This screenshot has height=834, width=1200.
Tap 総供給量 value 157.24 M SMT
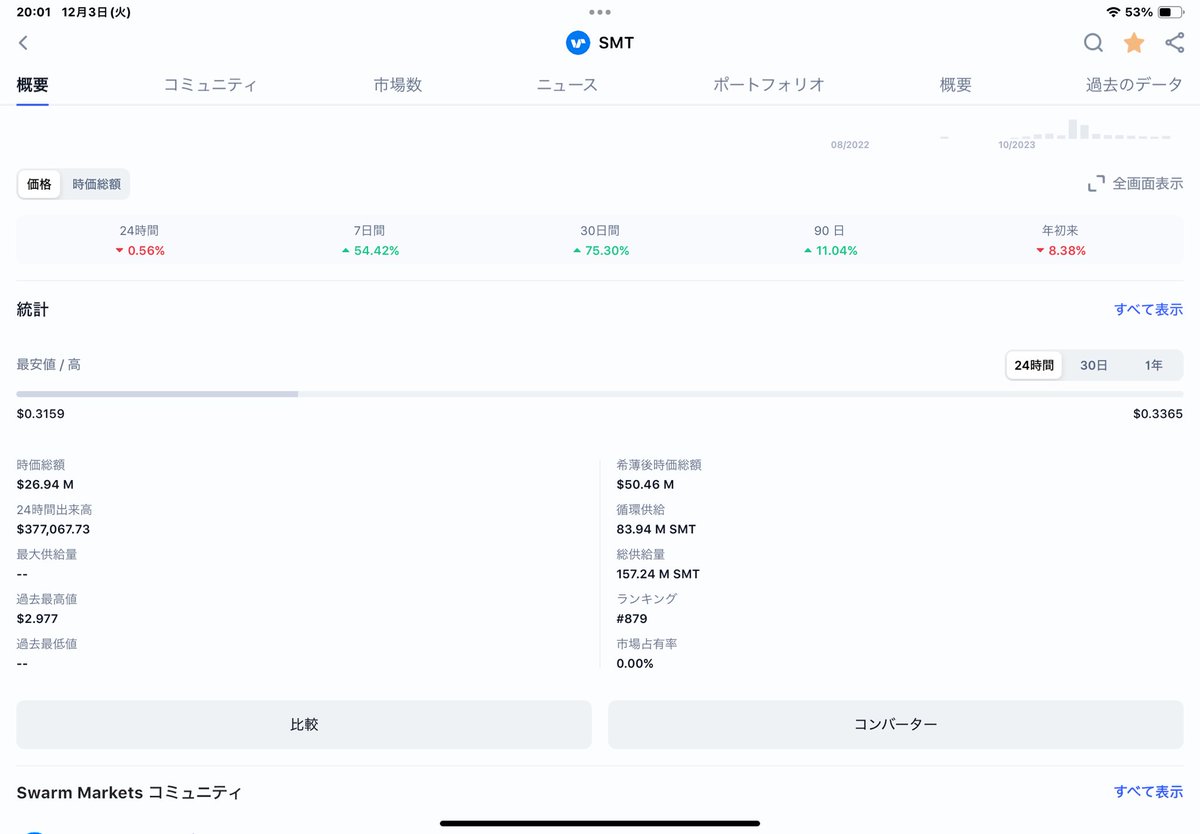[x=658, y=575]
